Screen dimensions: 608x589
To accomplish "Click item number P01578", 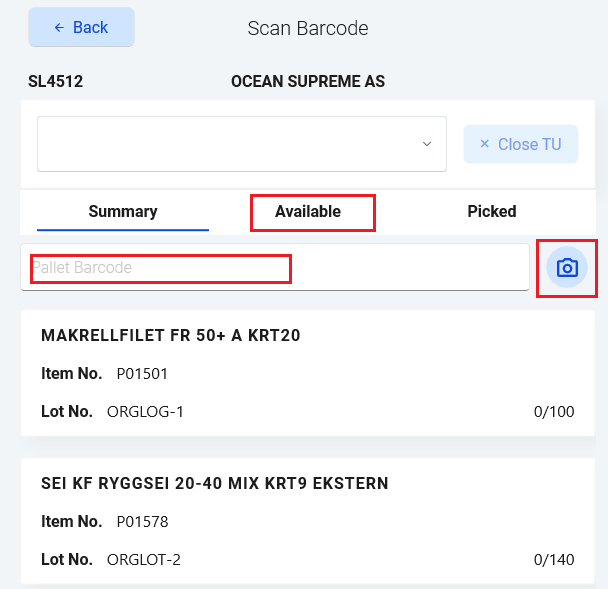I will pos(142,522).
